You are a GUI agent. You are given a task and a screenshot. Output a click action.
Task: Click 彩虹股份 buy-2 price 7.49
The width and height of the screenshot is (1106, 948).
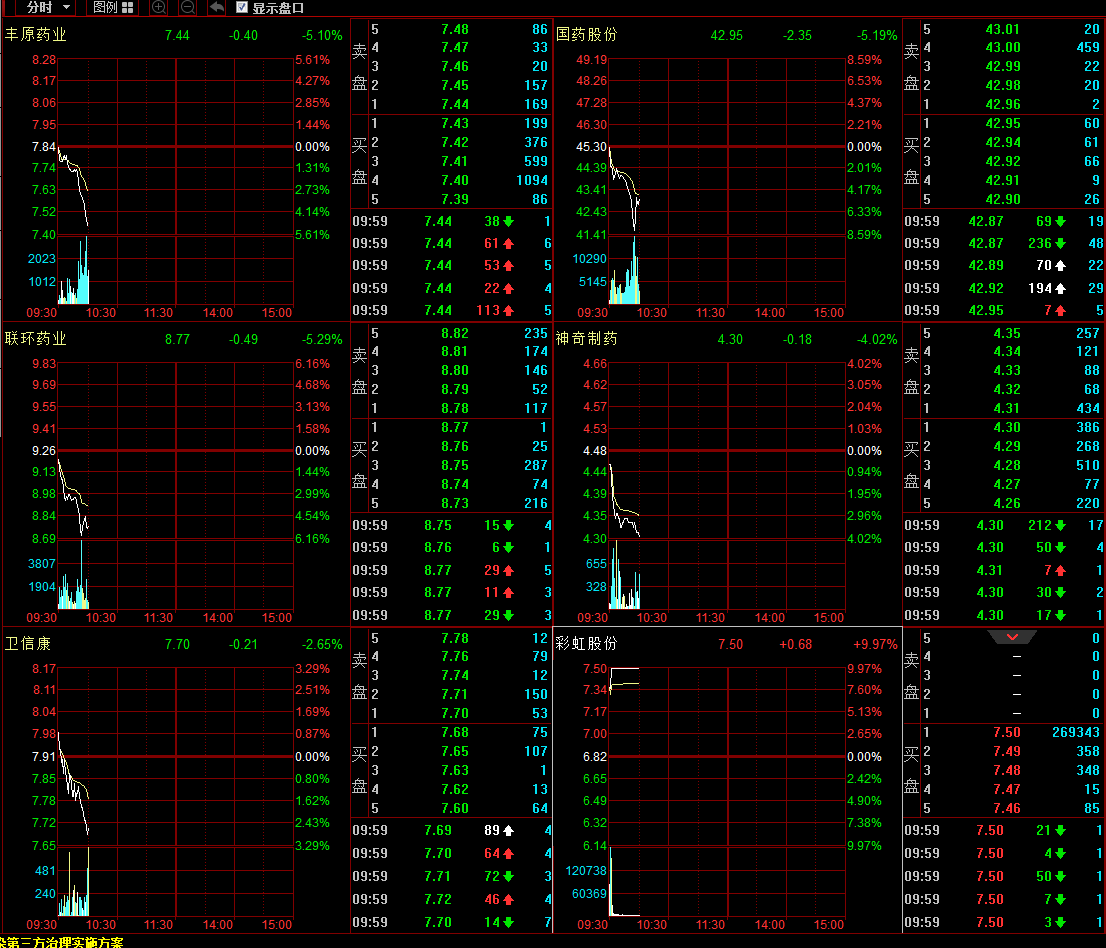(1007, 751)
